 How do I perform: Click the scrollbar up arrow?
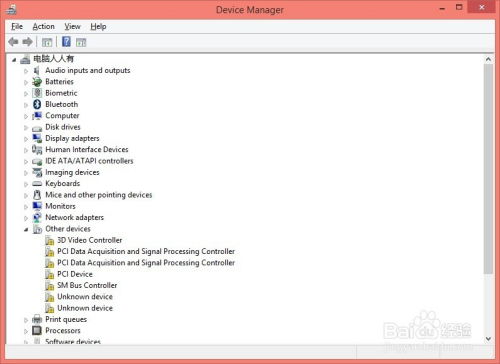(488, 59)
